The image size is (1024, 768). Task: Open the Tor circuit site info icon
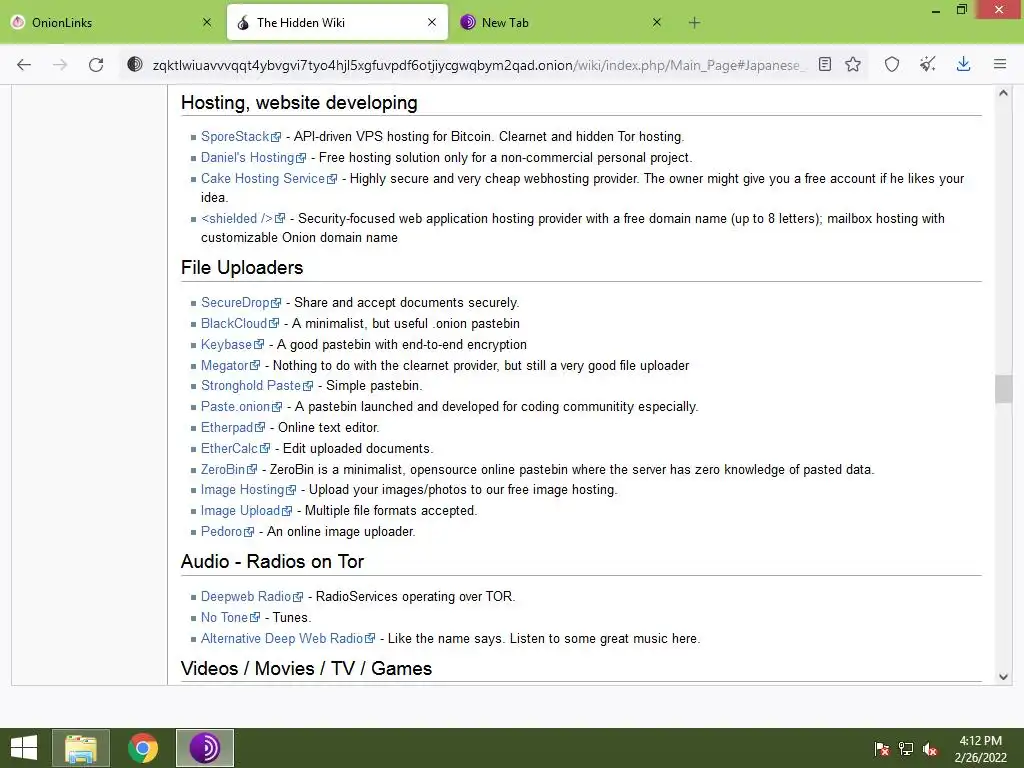[x=135, y=65]
